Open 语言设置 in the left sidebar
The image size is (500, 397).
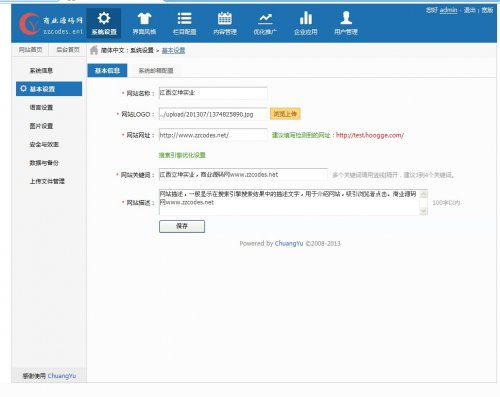point(41,107)
